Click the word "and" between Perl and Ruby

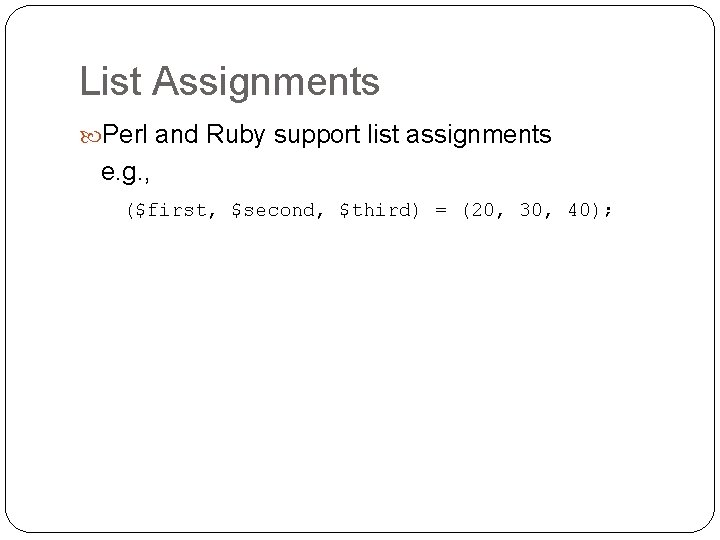(x=177, y=134)
